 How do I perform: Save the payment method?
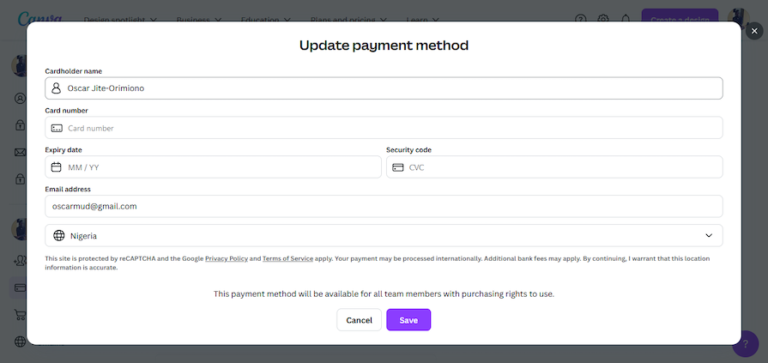(x=408, y=320)
